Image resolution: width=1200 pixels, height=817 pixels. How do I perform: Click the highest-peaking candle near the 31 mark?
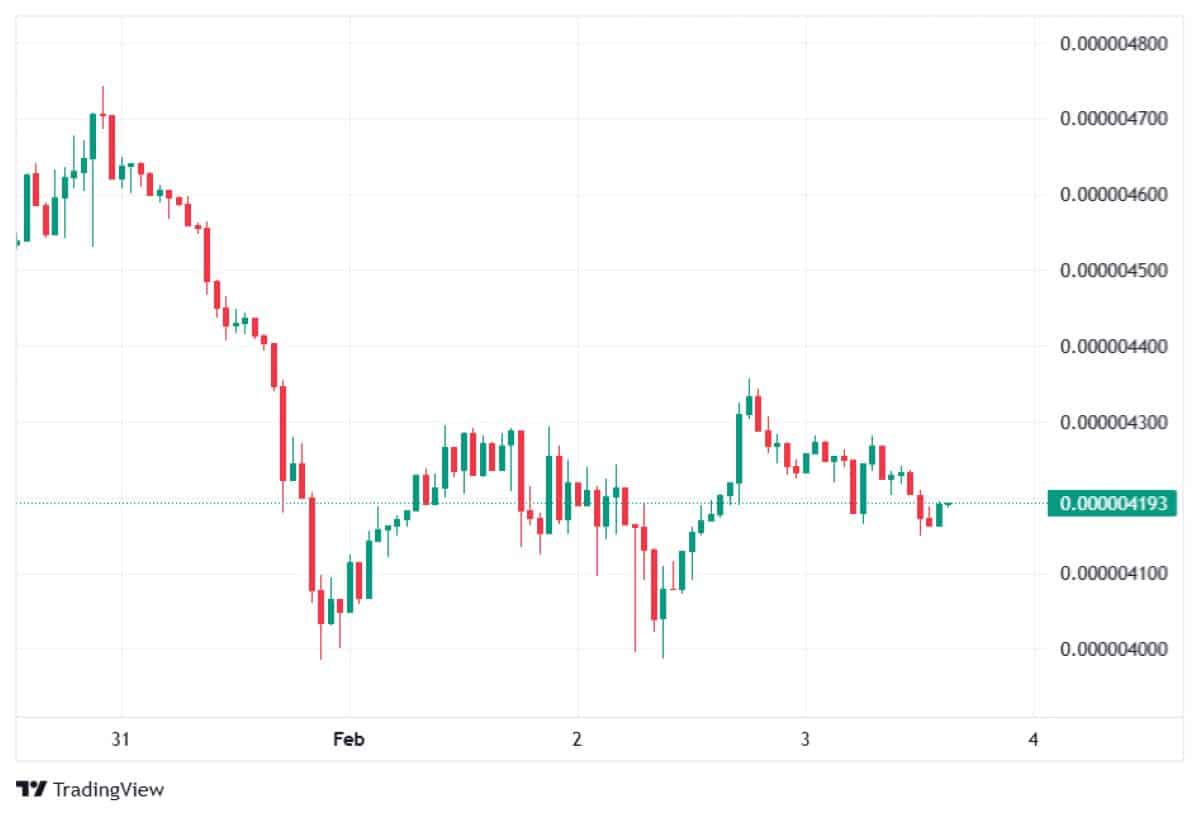point(102,116)
